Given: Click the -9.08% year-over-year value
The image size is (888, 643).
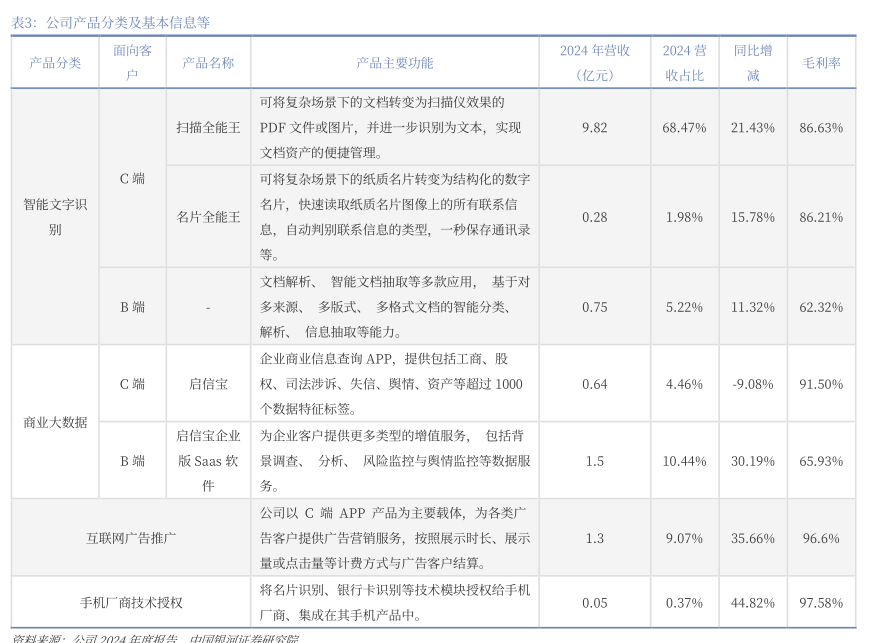Looking at the screenshot, I should (752, 384).
